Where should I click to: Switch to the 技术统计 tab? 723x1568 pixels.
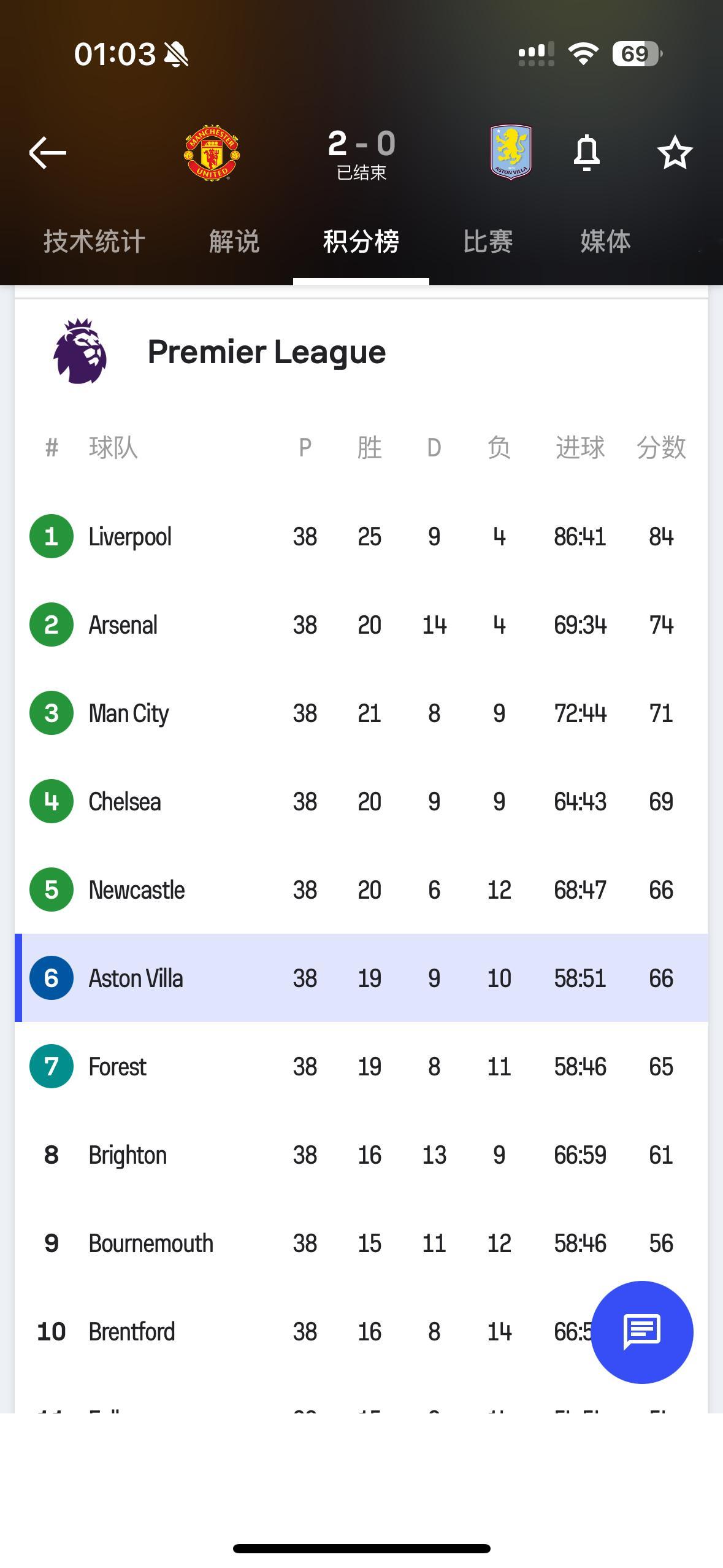point(94,241)
